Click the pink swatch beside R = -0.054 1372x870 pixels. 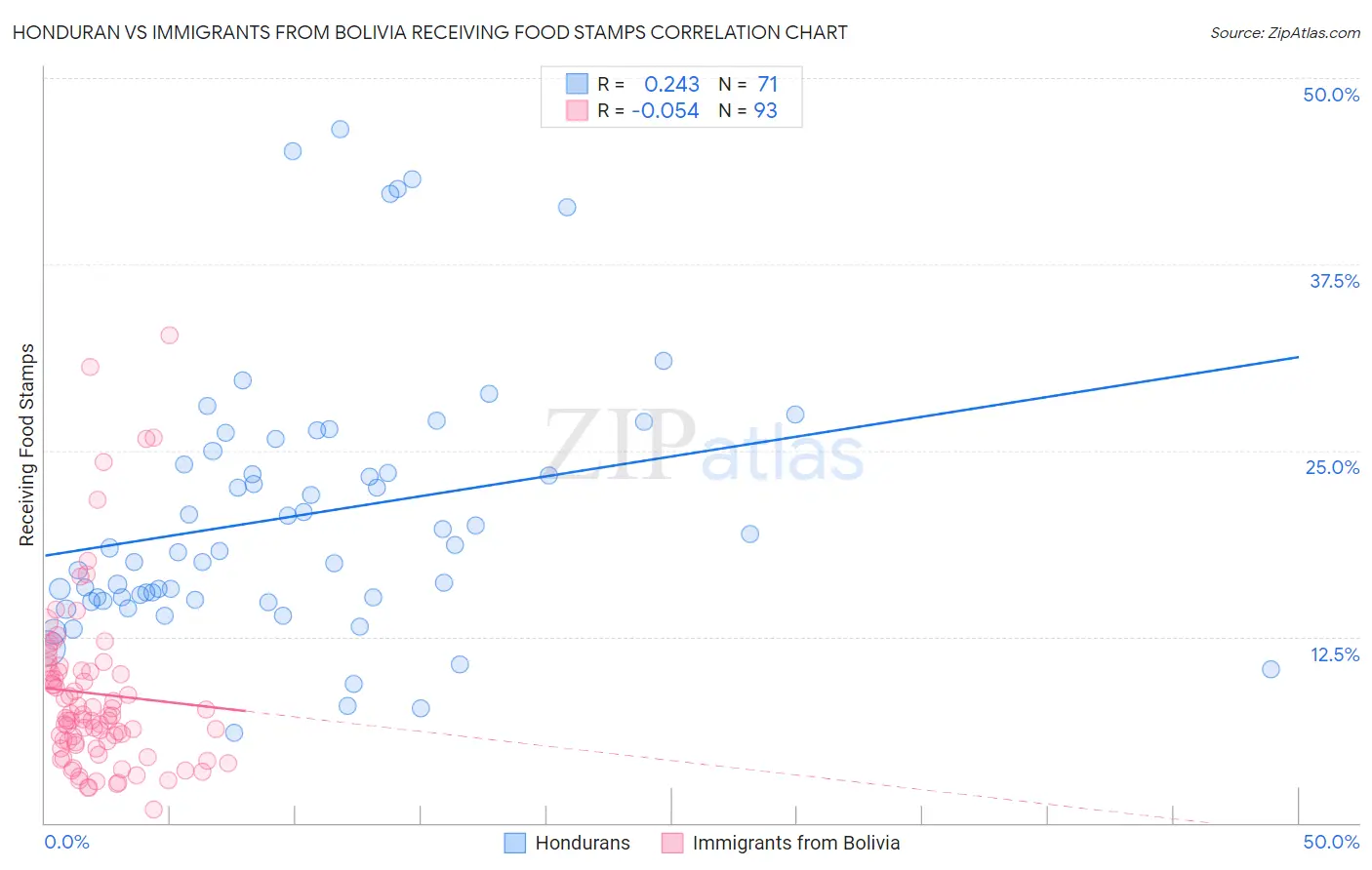pyautogui.click(x=577, y=110)
